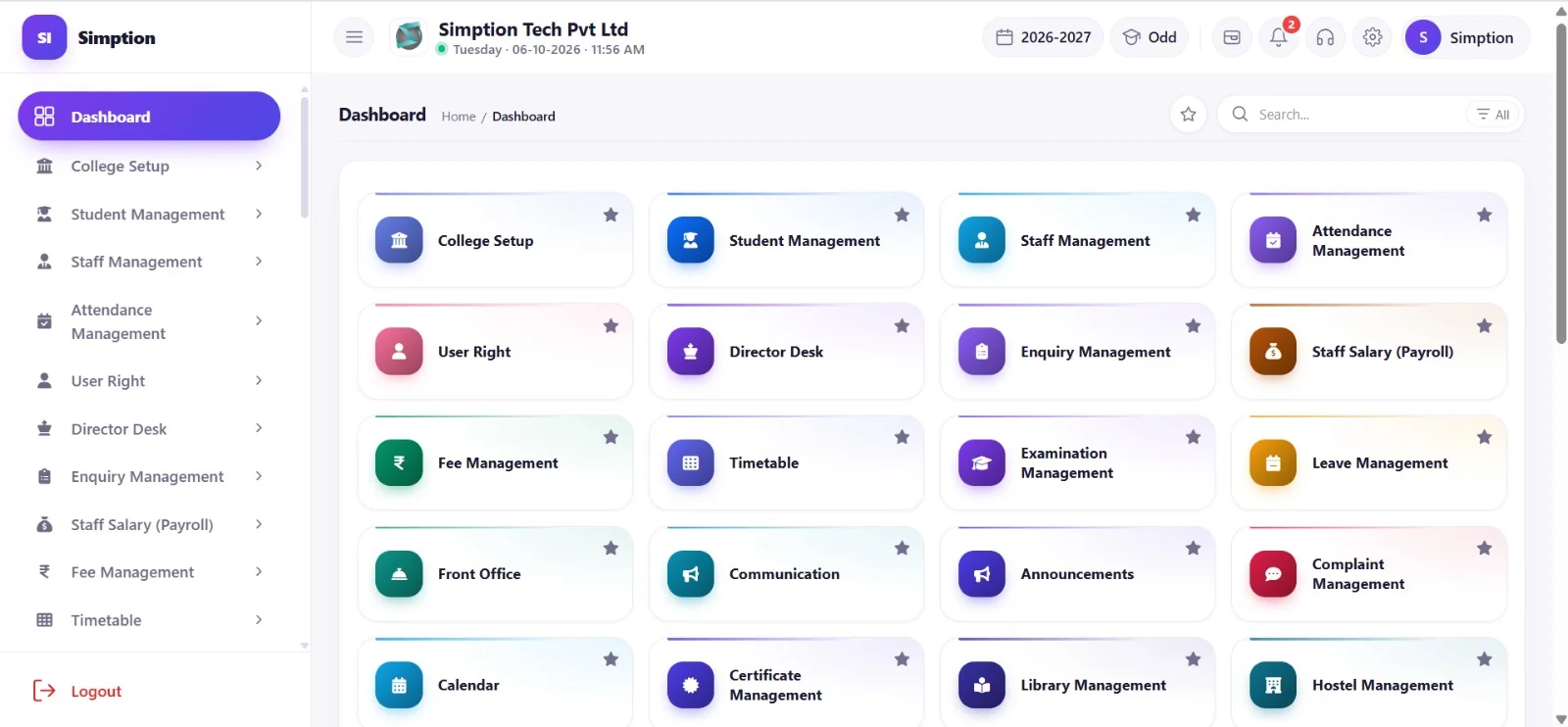Favorite the Attendance Management card star
This screenshot has width=1568, height=727.
(1485, 215)
